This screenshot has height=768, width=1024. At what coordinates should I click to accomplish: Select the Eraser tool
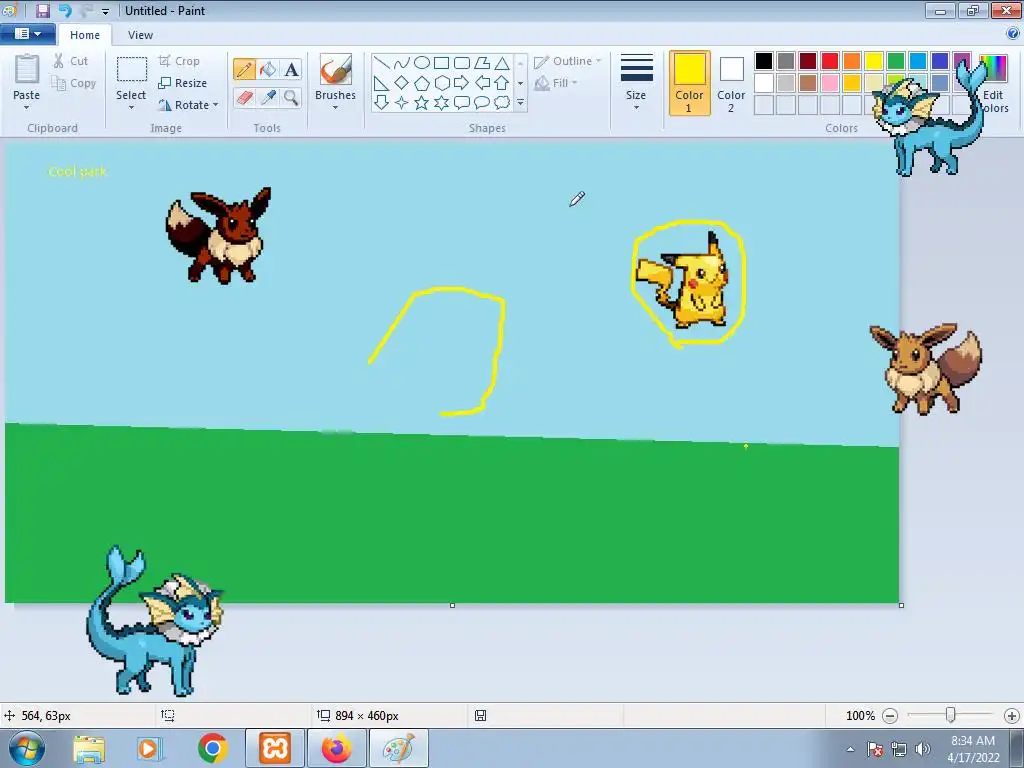(x=244, y=97)
